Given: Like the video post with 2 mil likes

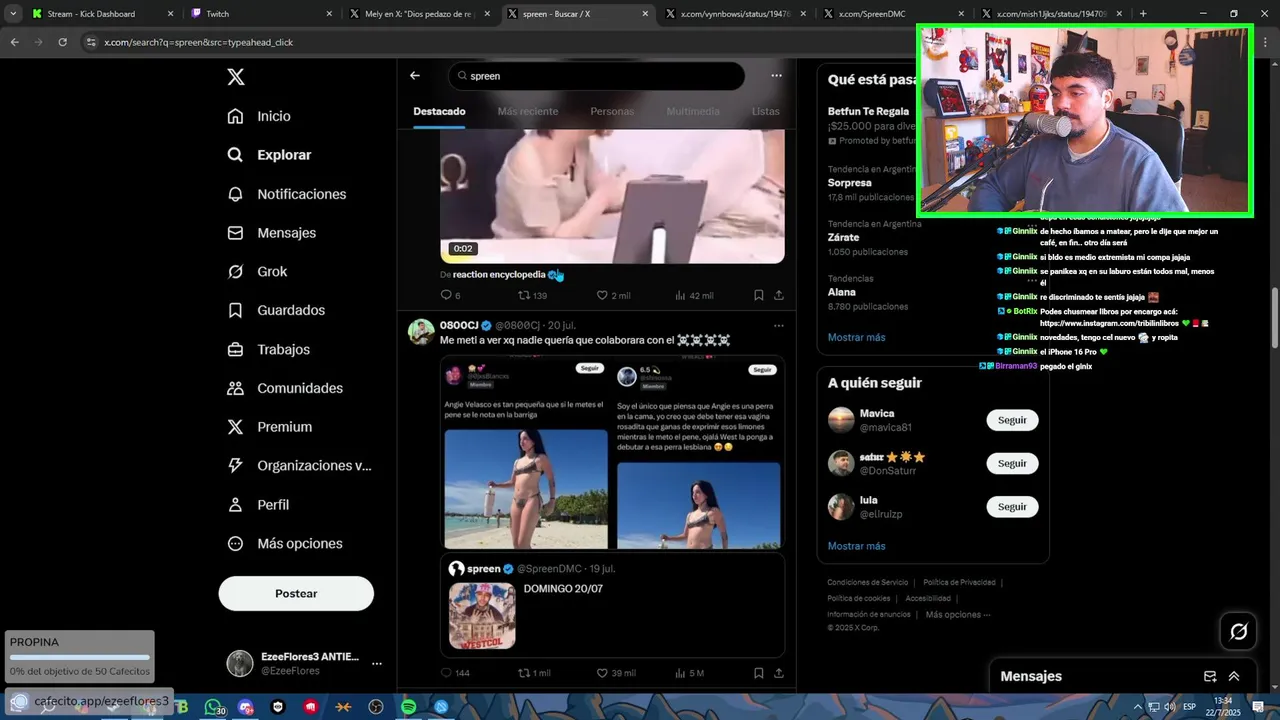Looking at the screenshot, I should [x=613, y=295].
